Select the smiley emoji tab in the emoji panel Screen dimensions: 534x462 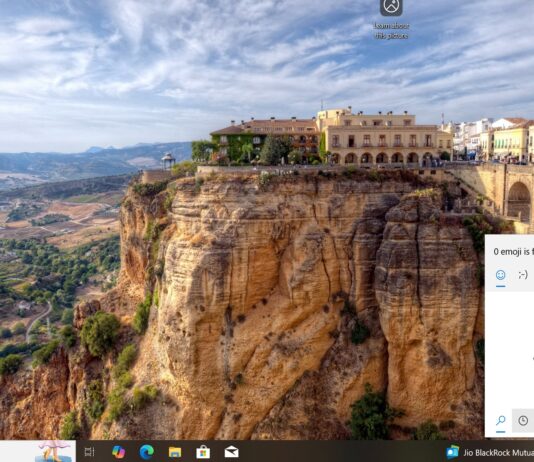coord(500,275)
